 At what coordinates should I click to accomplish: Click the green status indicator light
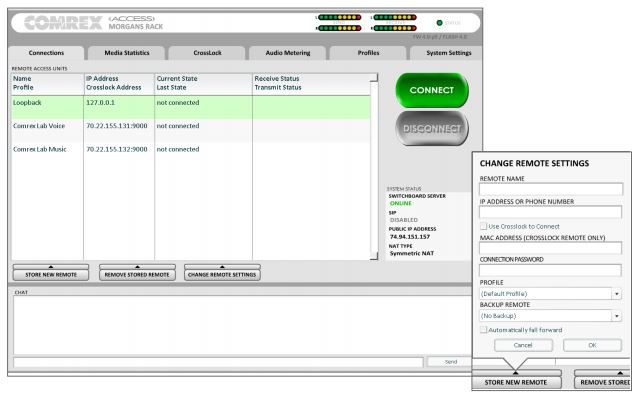tap(439, 23)
